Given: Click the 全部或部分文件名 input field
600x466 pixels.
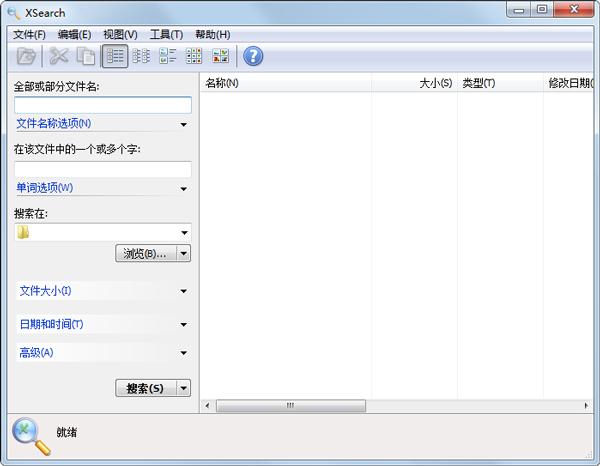Looking at the screenshot, I should [102, 105].
